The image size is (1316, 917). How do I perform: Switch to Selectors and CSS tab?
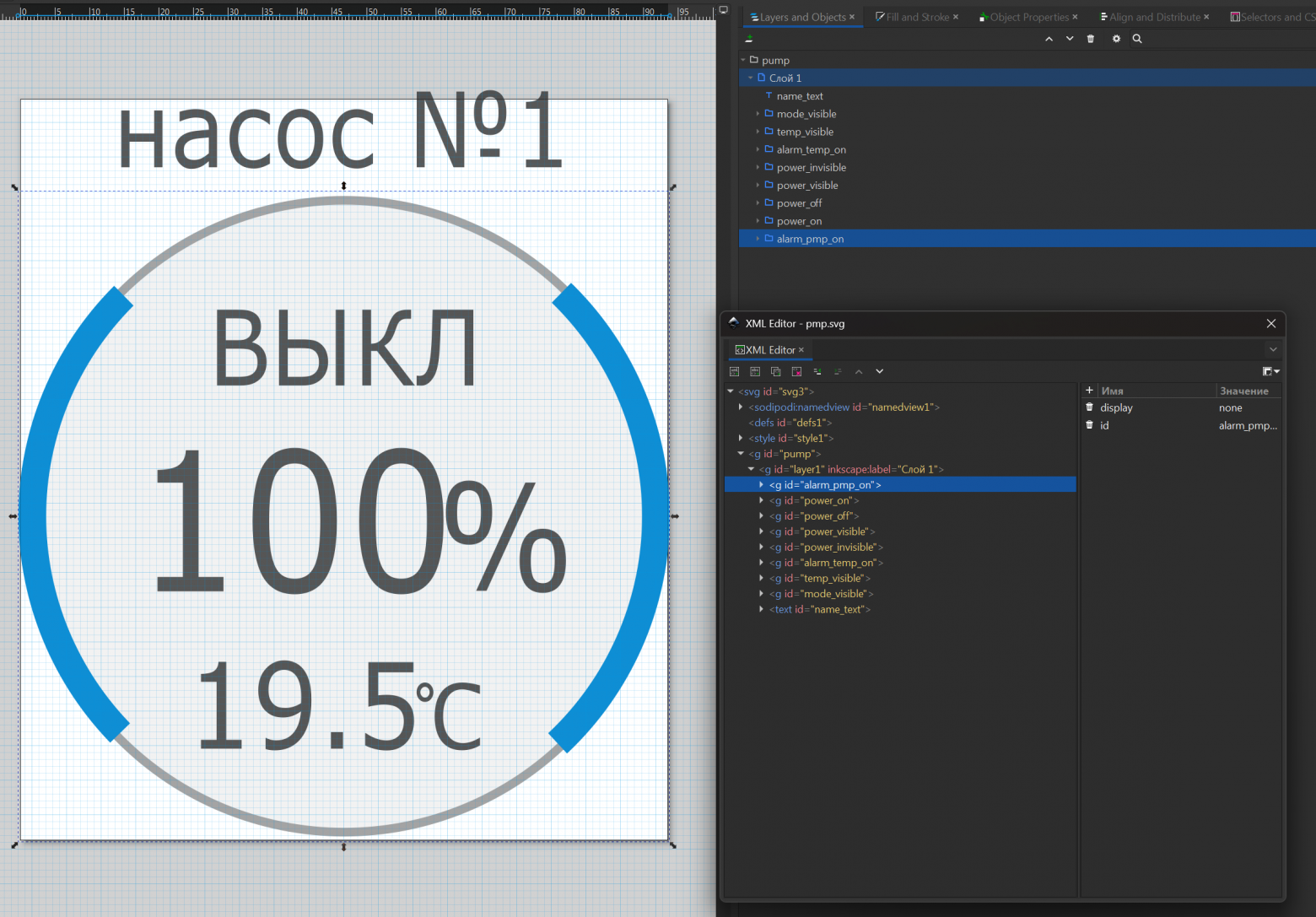(x=1272, y=17)
